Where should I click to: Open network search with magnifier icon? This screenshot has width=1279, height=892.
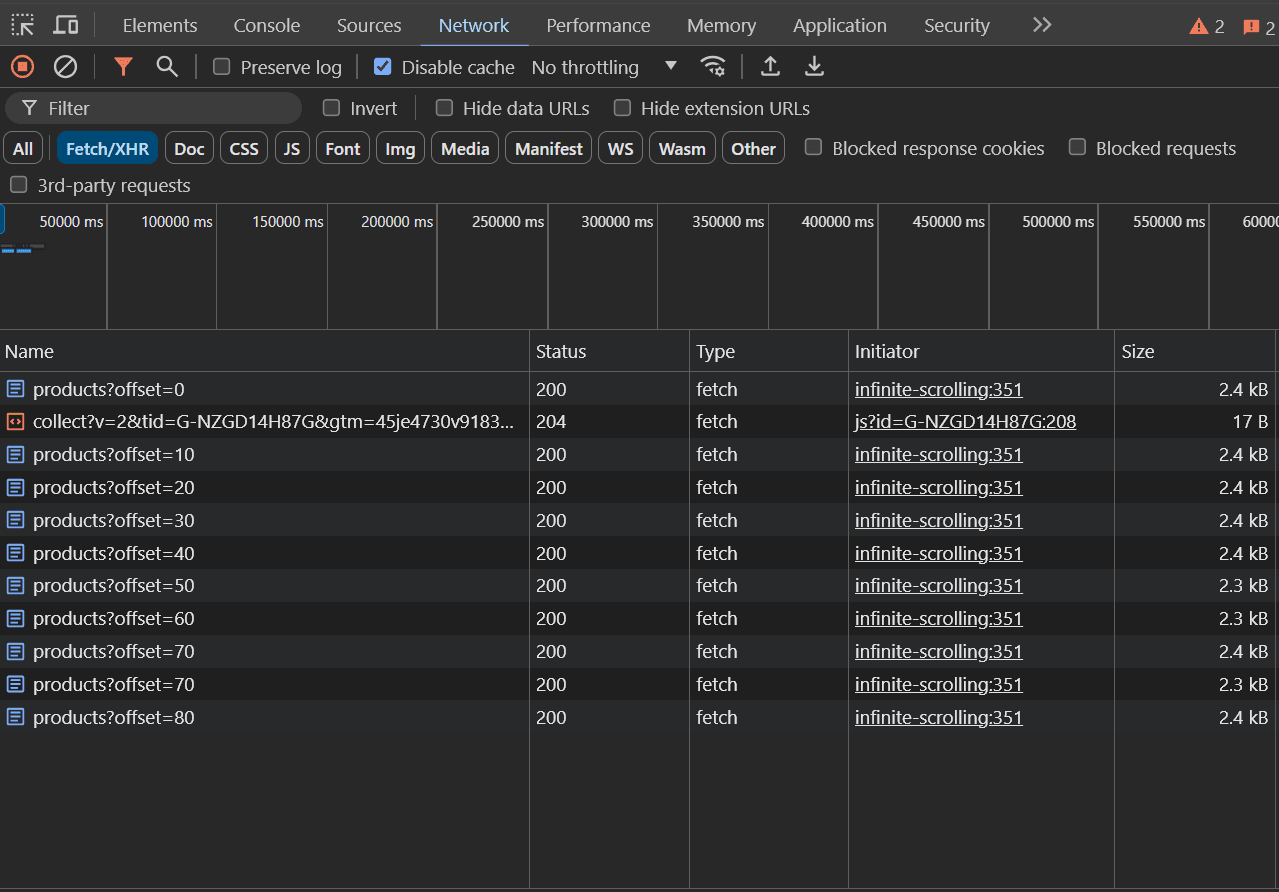167,67
